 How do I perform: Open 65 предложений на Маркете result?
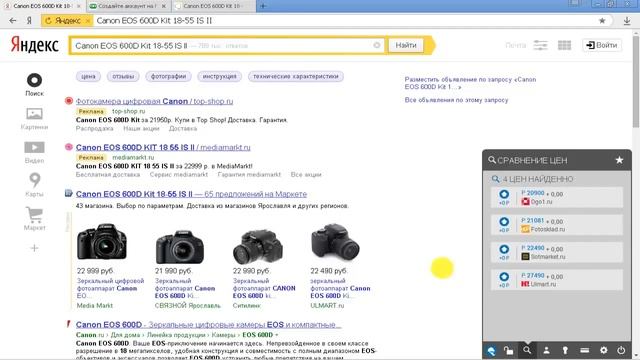tap(191, 194)
